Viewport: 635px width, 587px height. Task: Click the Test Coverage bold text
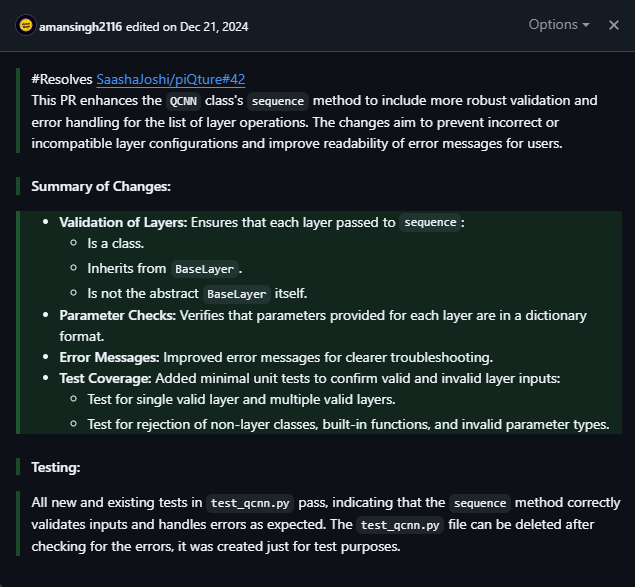105,378
